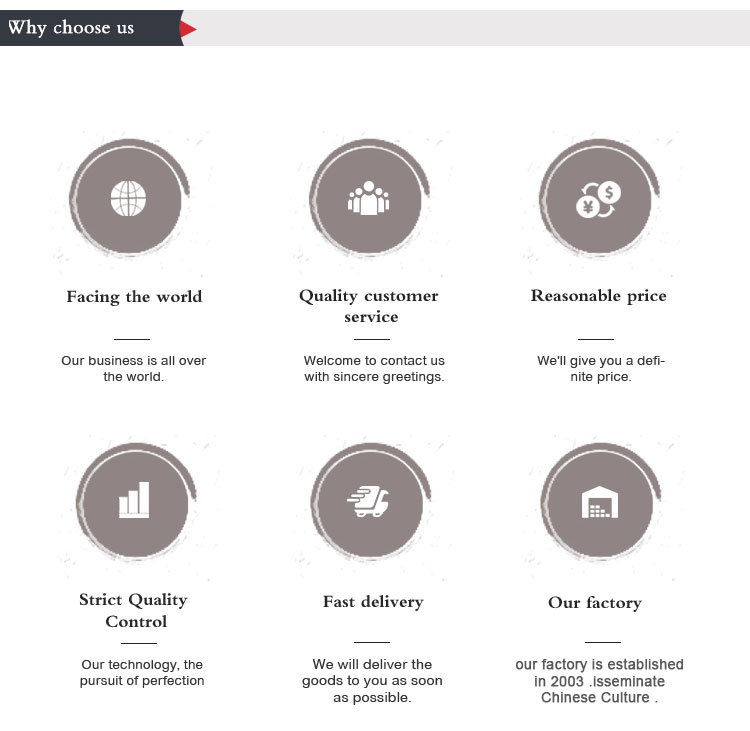Click the globe icon above Facing the world
This screenshot has height=731, width=750.
128,198
